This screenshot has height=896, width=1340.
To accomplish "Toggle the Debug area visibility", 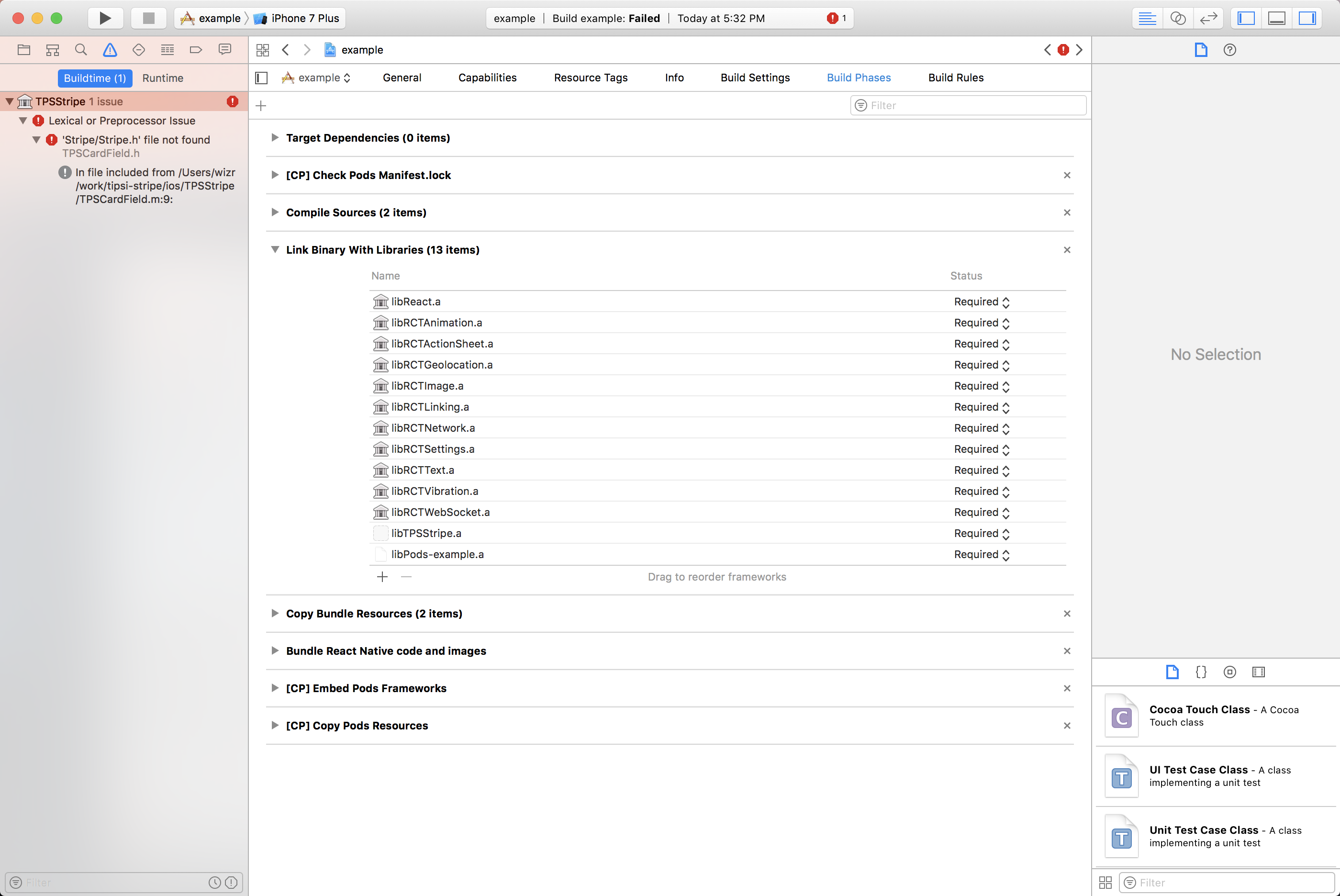I will point(1277,18).
